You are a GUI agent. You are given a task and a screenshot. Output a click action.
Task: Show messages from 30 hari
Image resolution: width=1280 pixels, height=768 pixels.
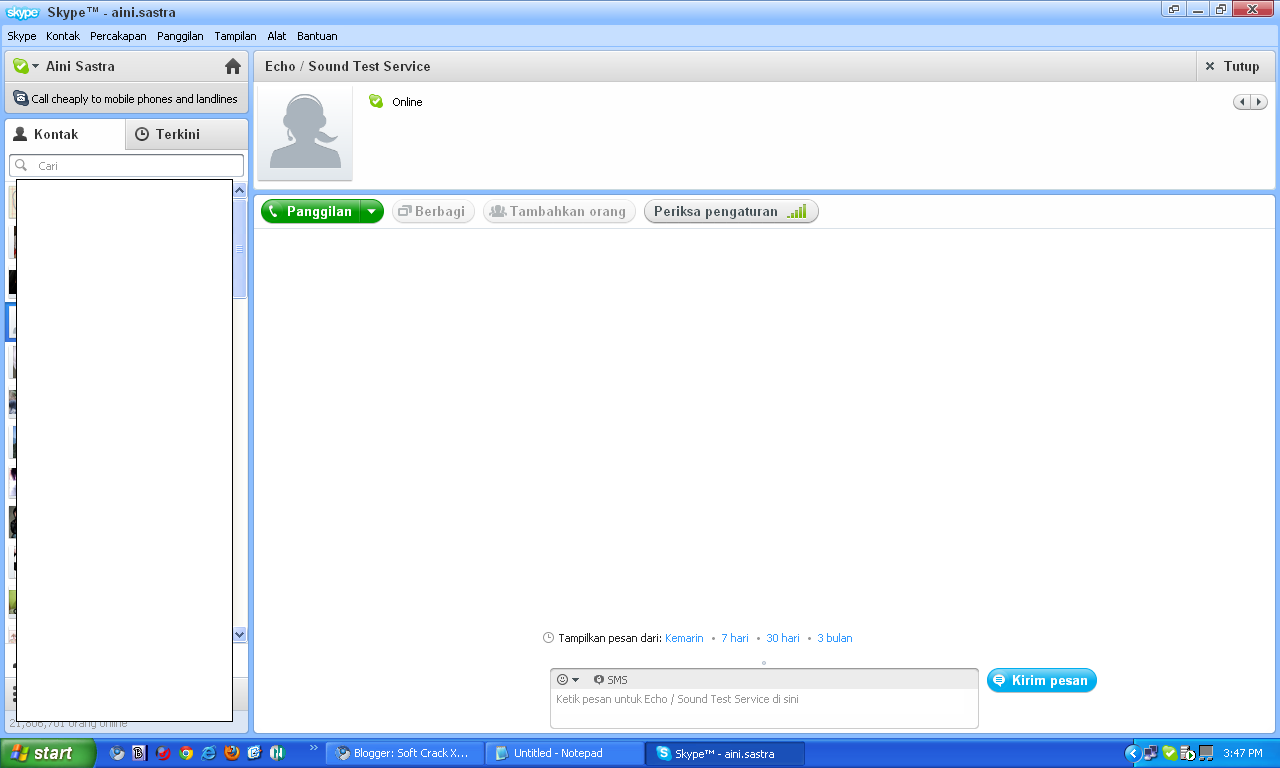tap(783, 638)
